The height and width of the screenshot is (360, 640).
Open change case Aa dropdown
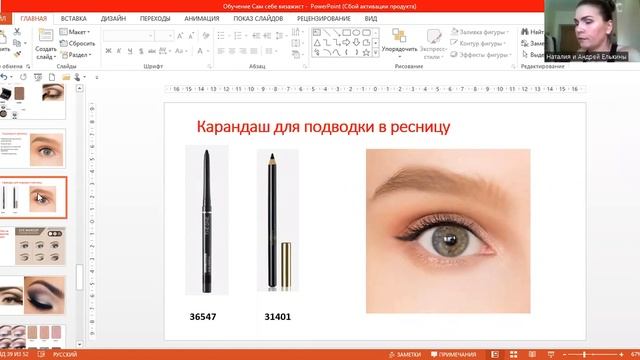tap(181, 51)
